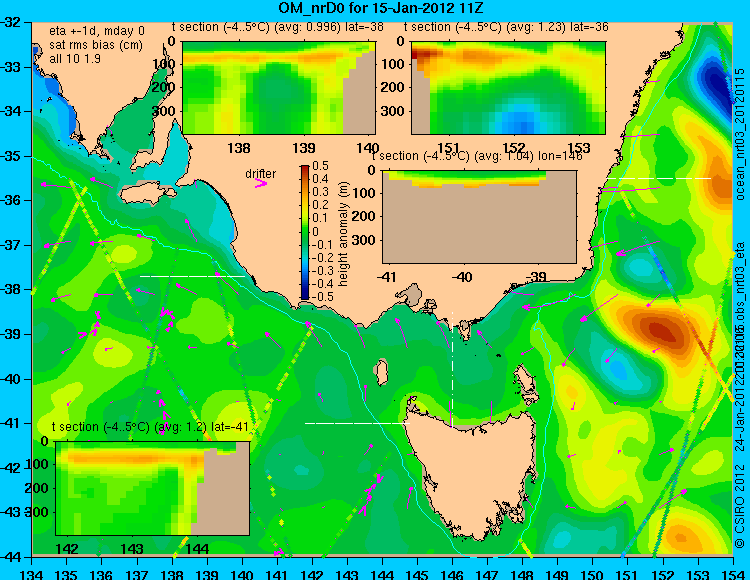Image resolution: width=750 pixels, height=580 pixels.
Task: Click the orange warm eddy near 152.5E, 43.5S
Action: (x=683, y=536)
